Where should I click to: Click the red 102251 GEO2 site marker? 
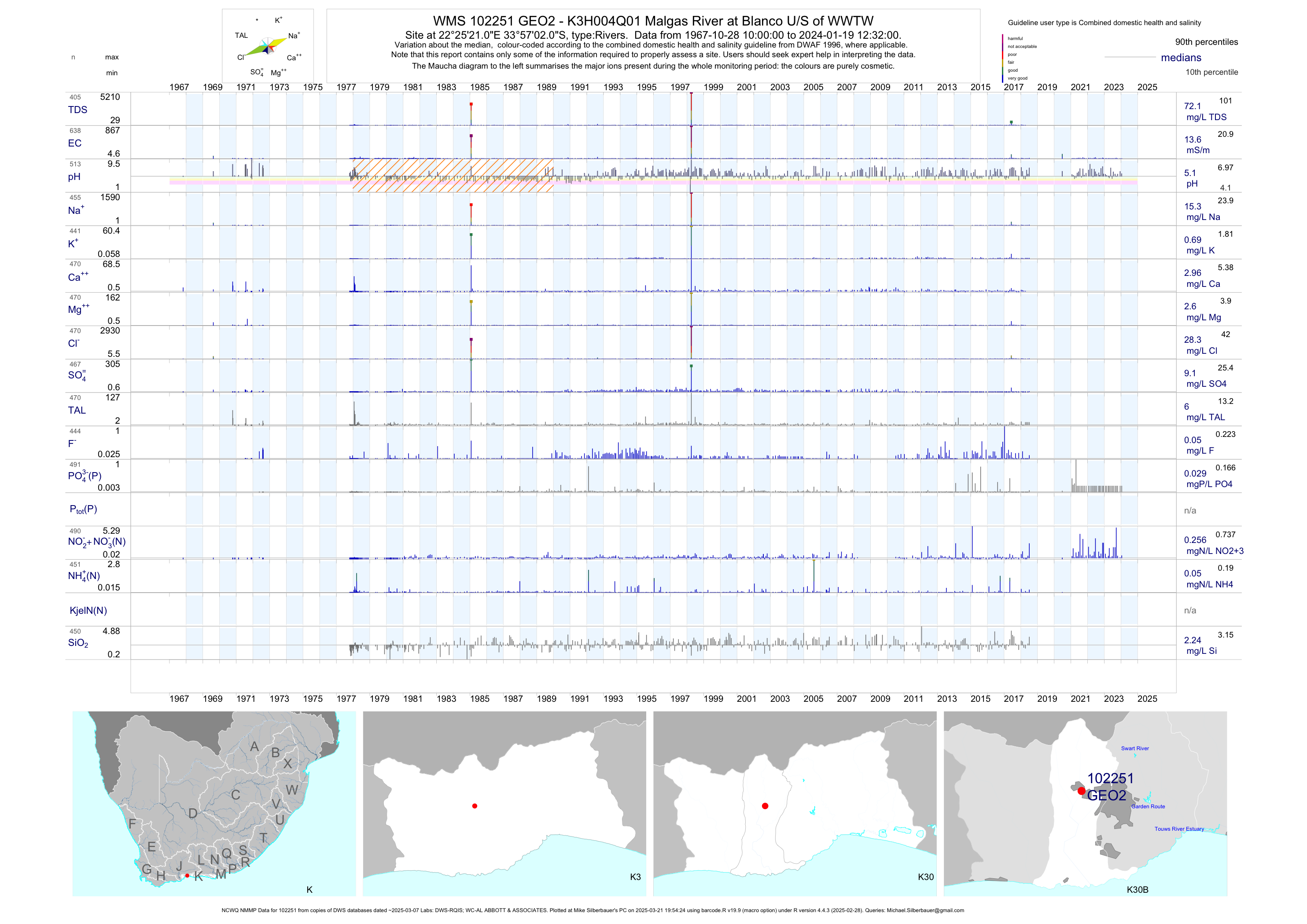click(x=1081, y=791)
